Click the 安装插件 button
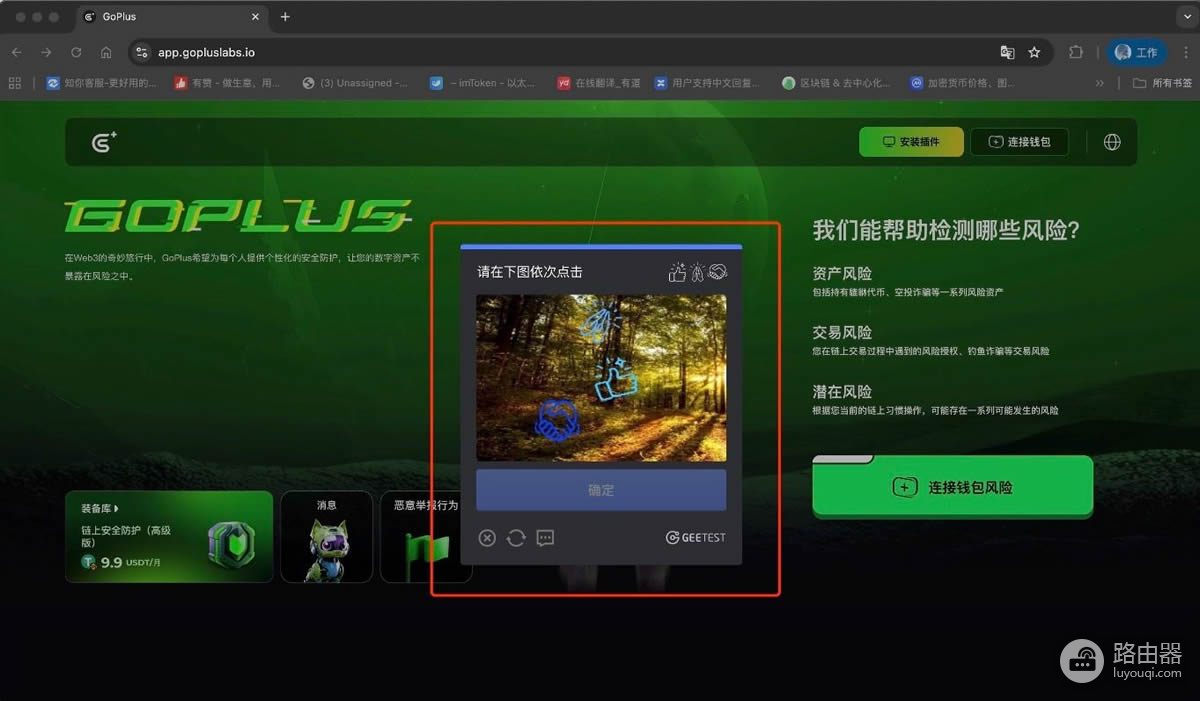This screenshot has height=701, width=1200. tap(911, 142)
